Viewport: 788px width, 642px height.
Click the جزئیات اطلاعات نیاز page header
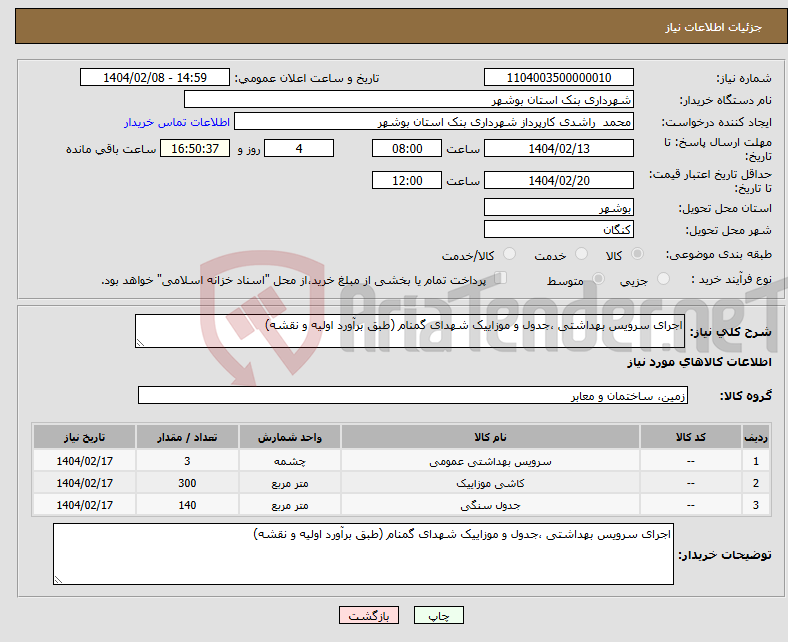point(714,27)
